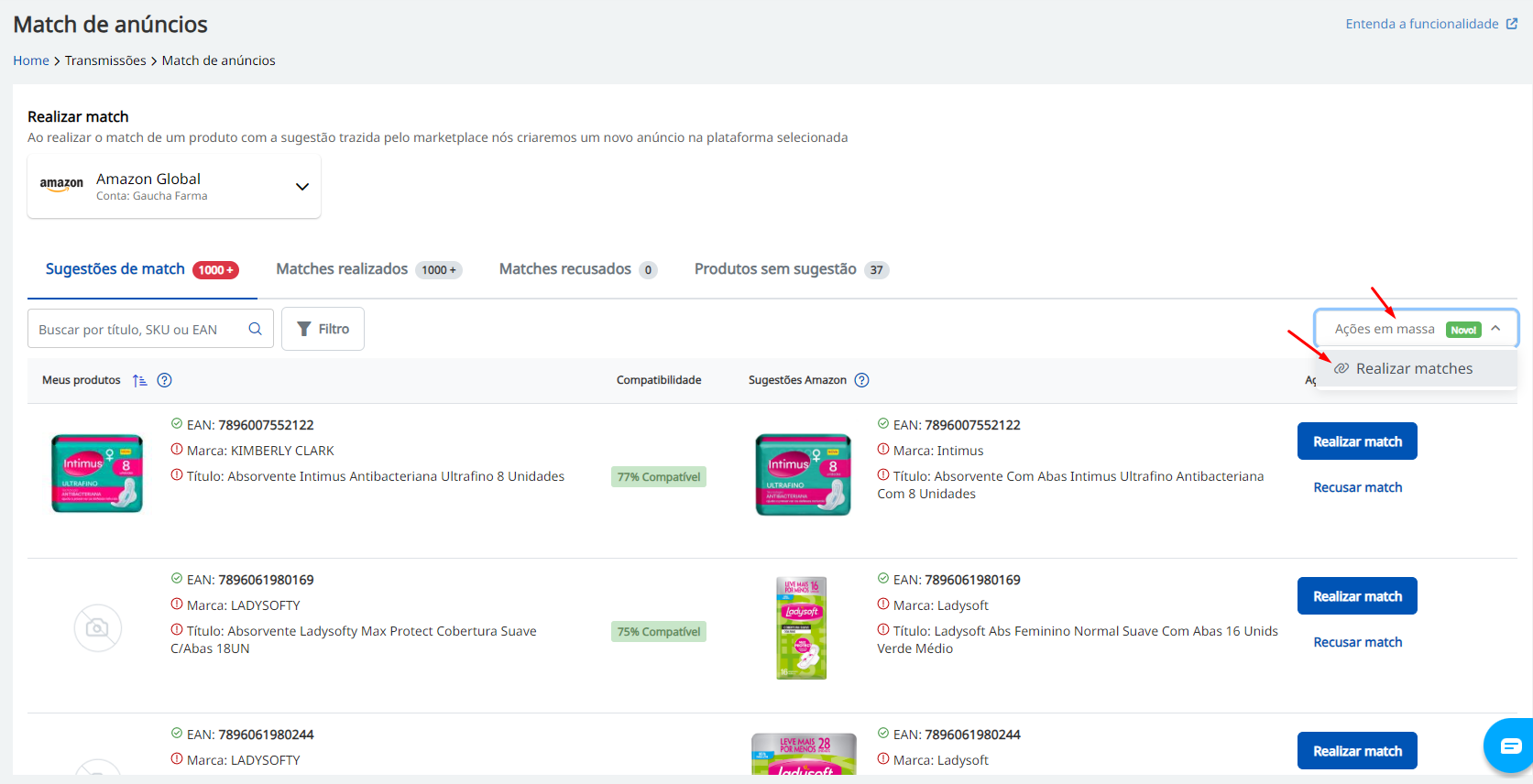
Task: Select Realizar matches menu option
Action: [x=1417, y=368]
